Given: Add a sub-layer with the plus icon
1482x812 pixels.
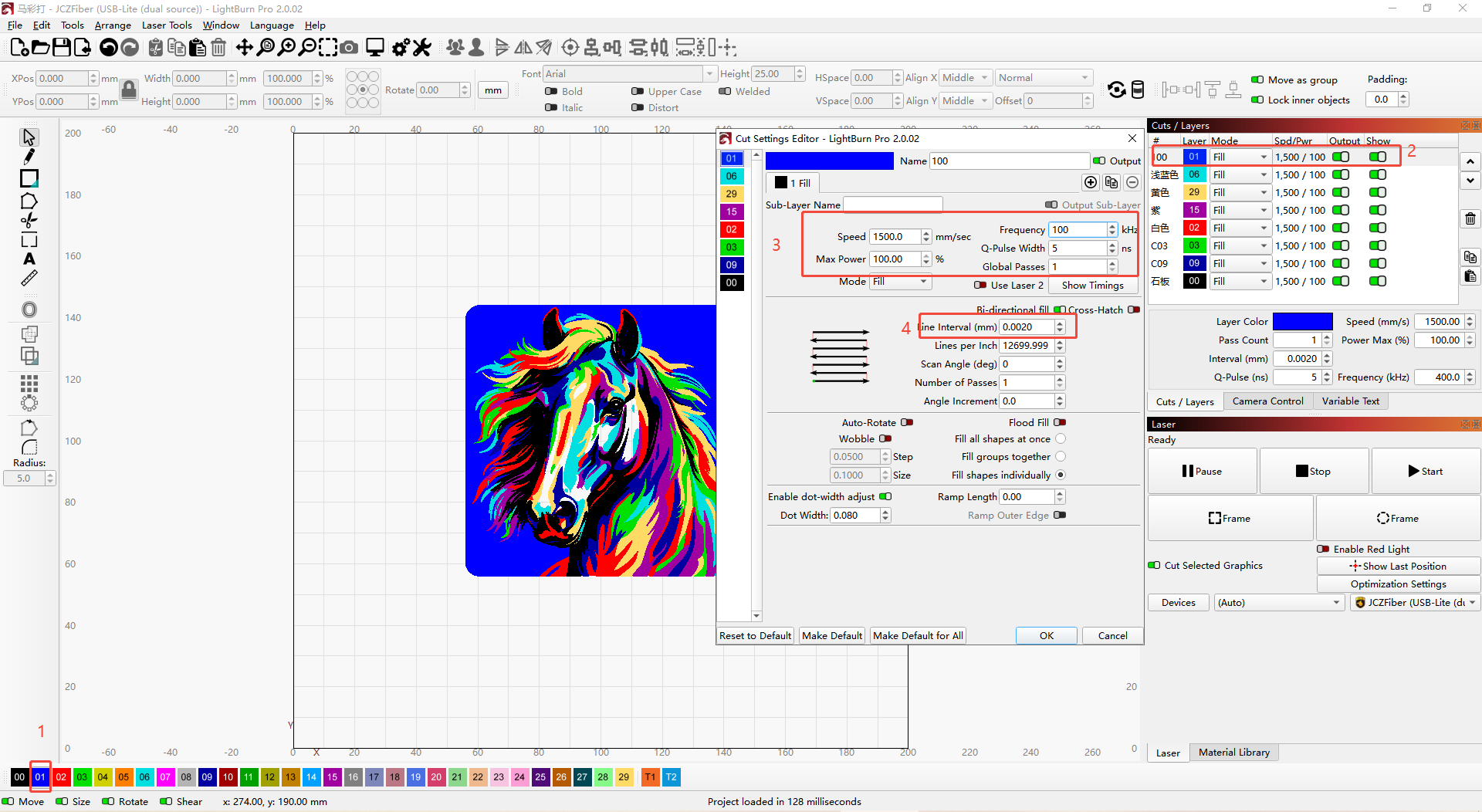Looking at the screenshot, I should (x=1091, y=182).
